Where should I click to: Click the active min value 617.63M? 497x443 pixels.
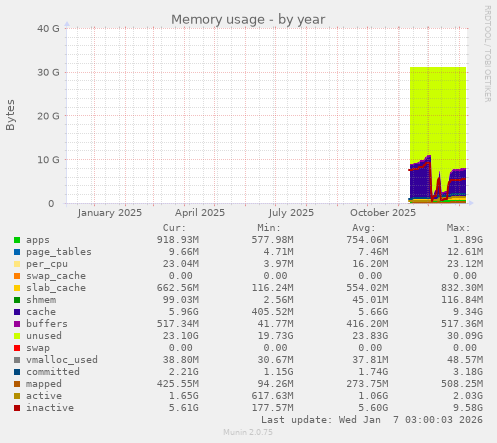(x=272, y=396)
